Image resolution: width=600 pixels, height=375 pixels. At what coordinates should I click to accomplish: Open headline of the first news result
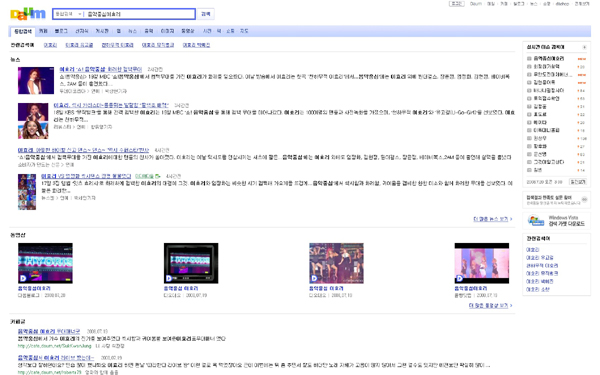click(x=101, y=69)
